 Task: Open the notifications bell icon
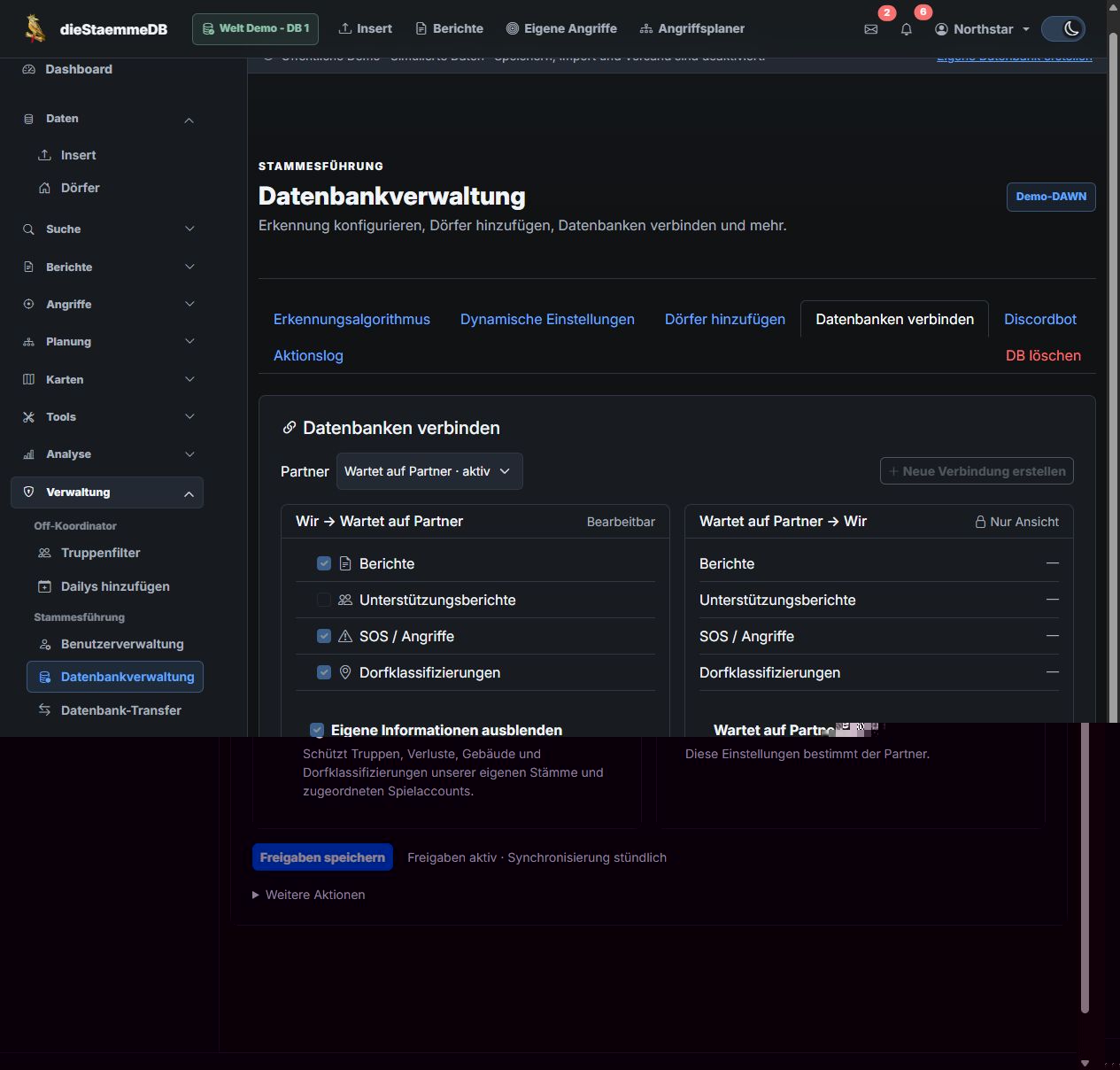point(907,29)
